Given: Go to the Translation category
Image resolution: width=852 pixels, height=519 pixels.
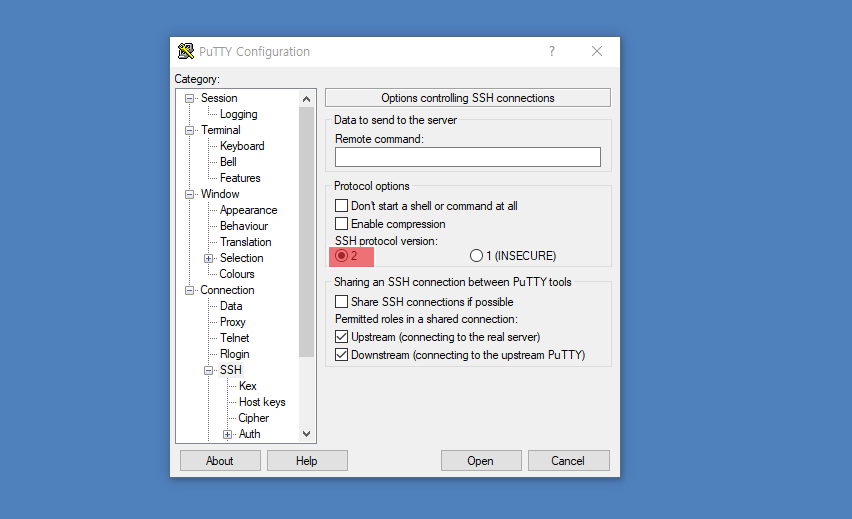Looking at the screenshot, I should point(246,242).
